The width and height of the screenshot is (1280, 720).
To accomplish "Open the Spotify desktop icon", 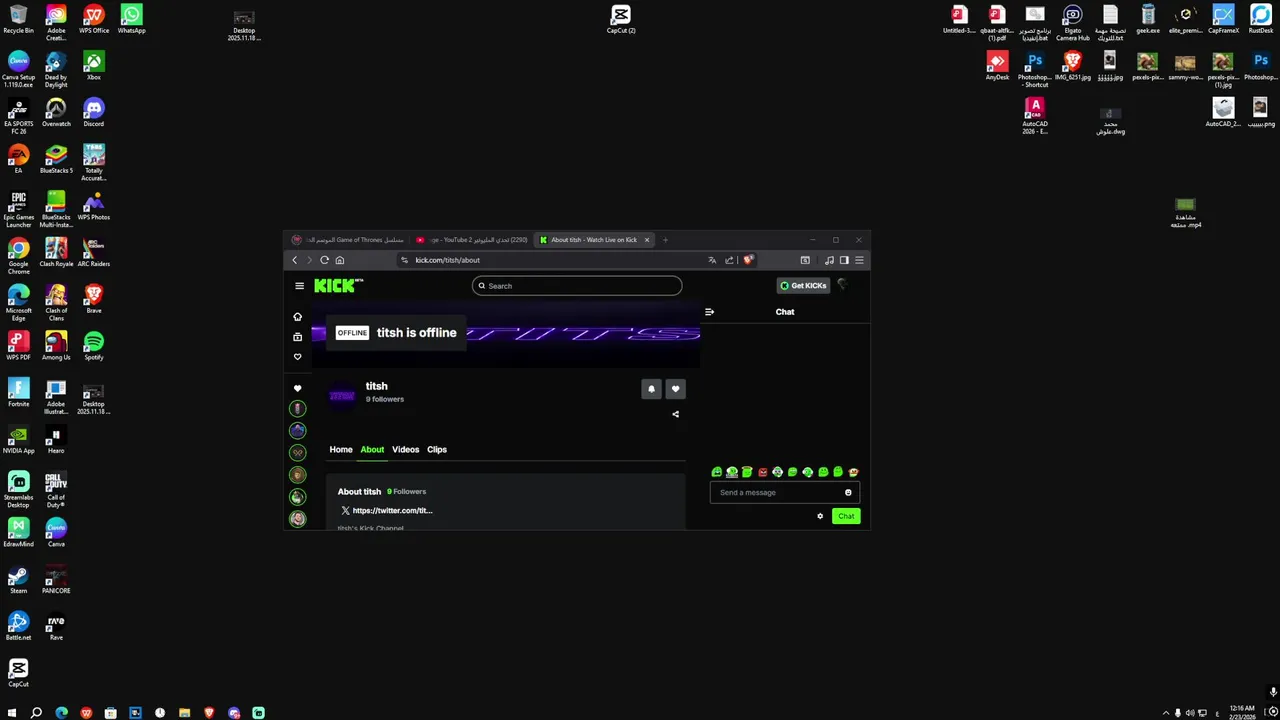I will point(93,346).
